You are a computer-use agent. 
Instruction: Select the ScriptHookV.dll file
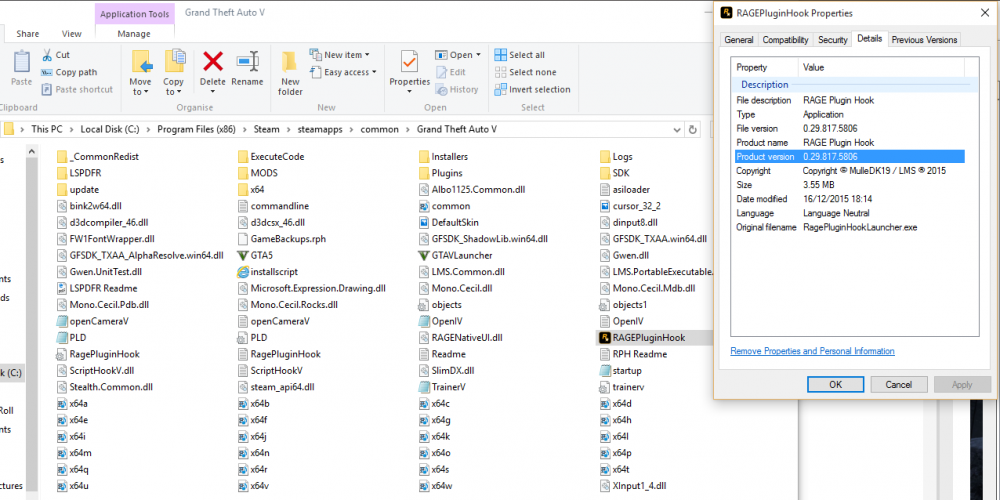click(x=95, y=371)
